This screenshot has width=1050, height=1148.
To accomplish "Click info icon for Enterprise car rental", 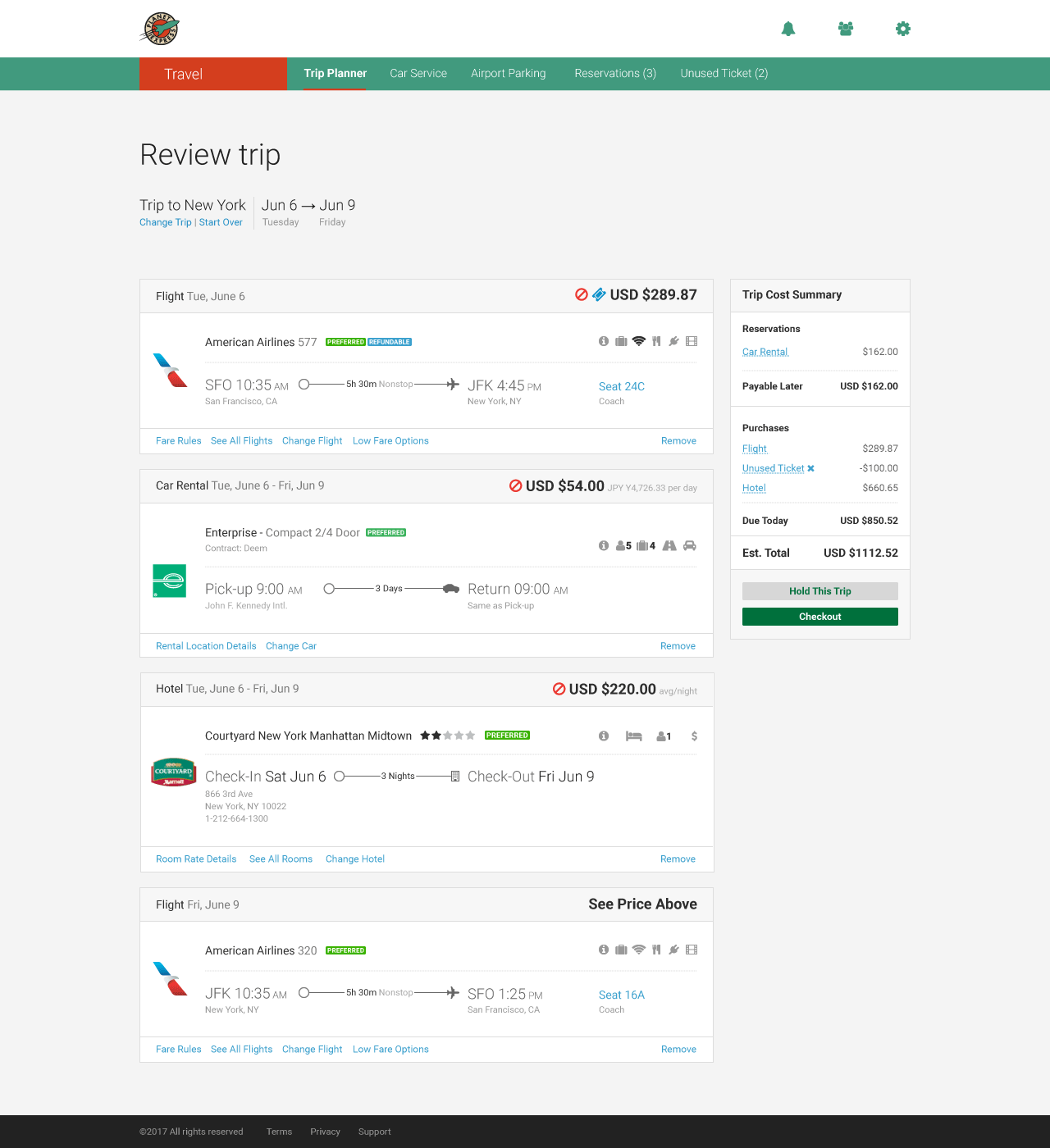I will 604,545.
